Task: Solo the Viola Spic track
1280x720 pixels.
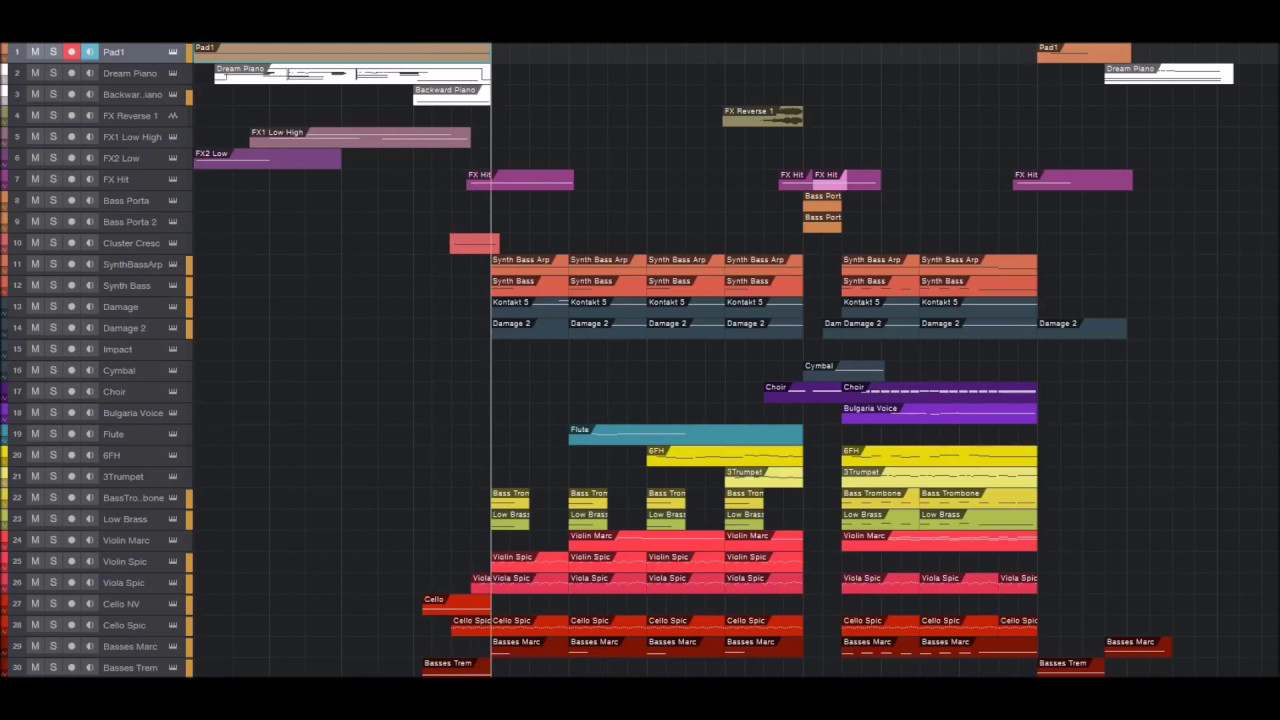Action: coord(53,583)
